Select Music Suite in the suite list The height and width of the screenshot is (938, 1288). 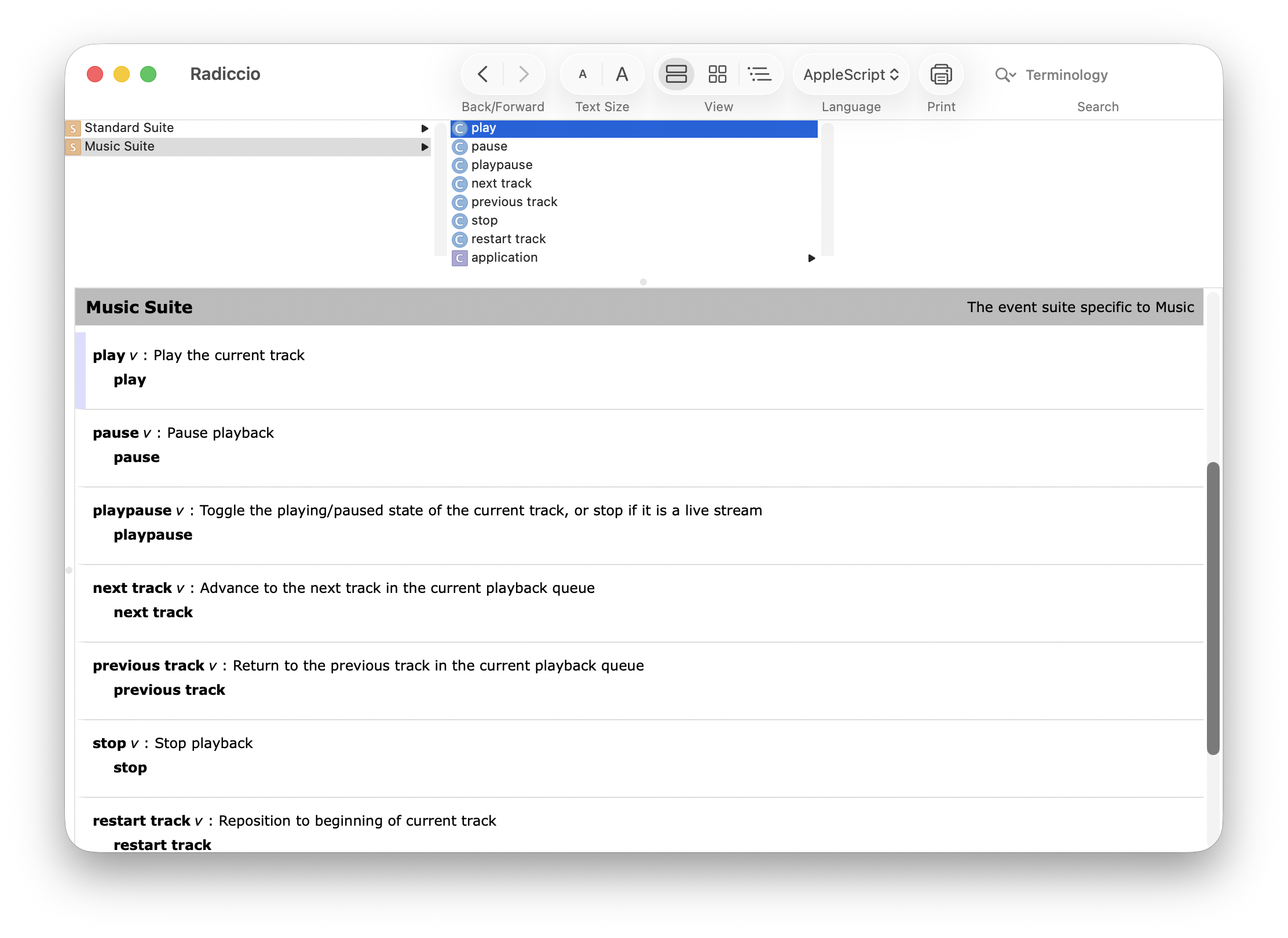click(x=119, y=146)
